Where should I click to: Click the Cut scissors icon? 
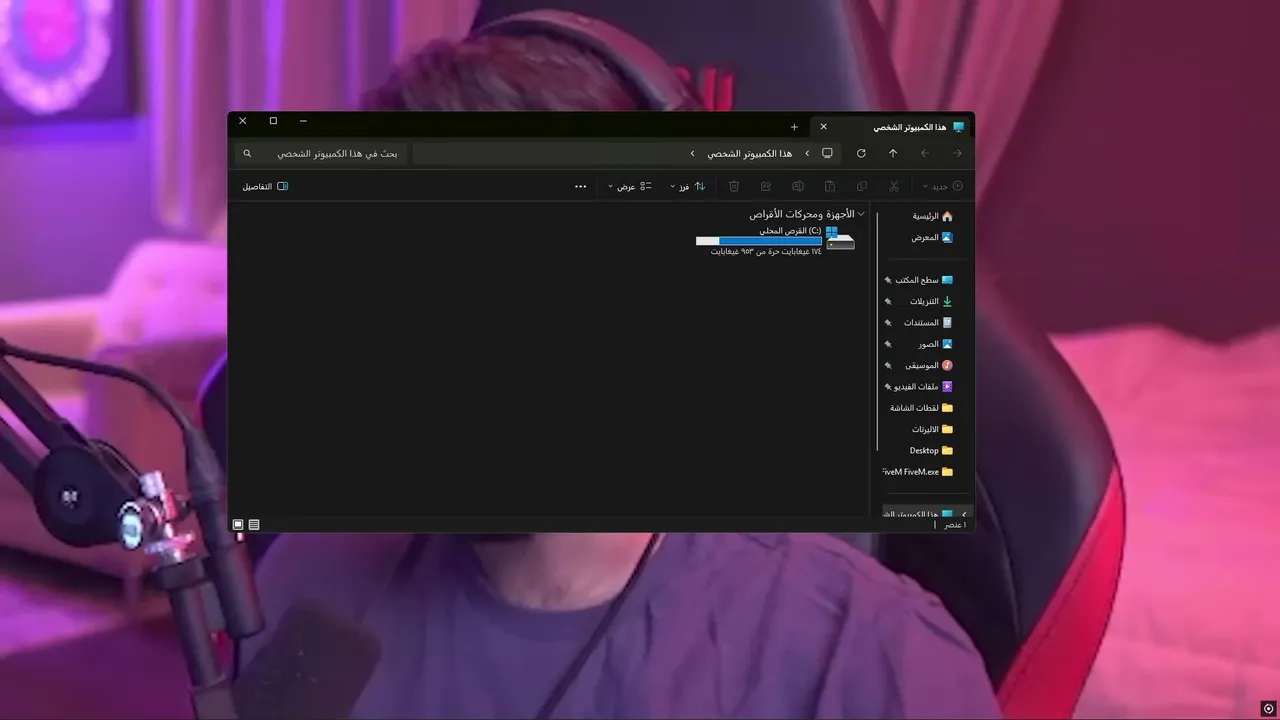894,186
